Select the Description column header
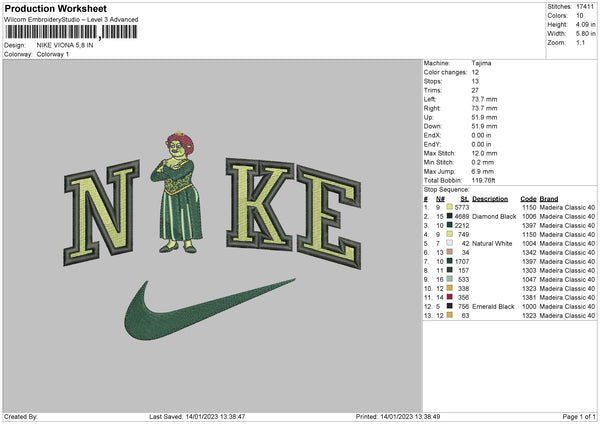600x424 pixels. pyautogui.click(x=490, y=199)
